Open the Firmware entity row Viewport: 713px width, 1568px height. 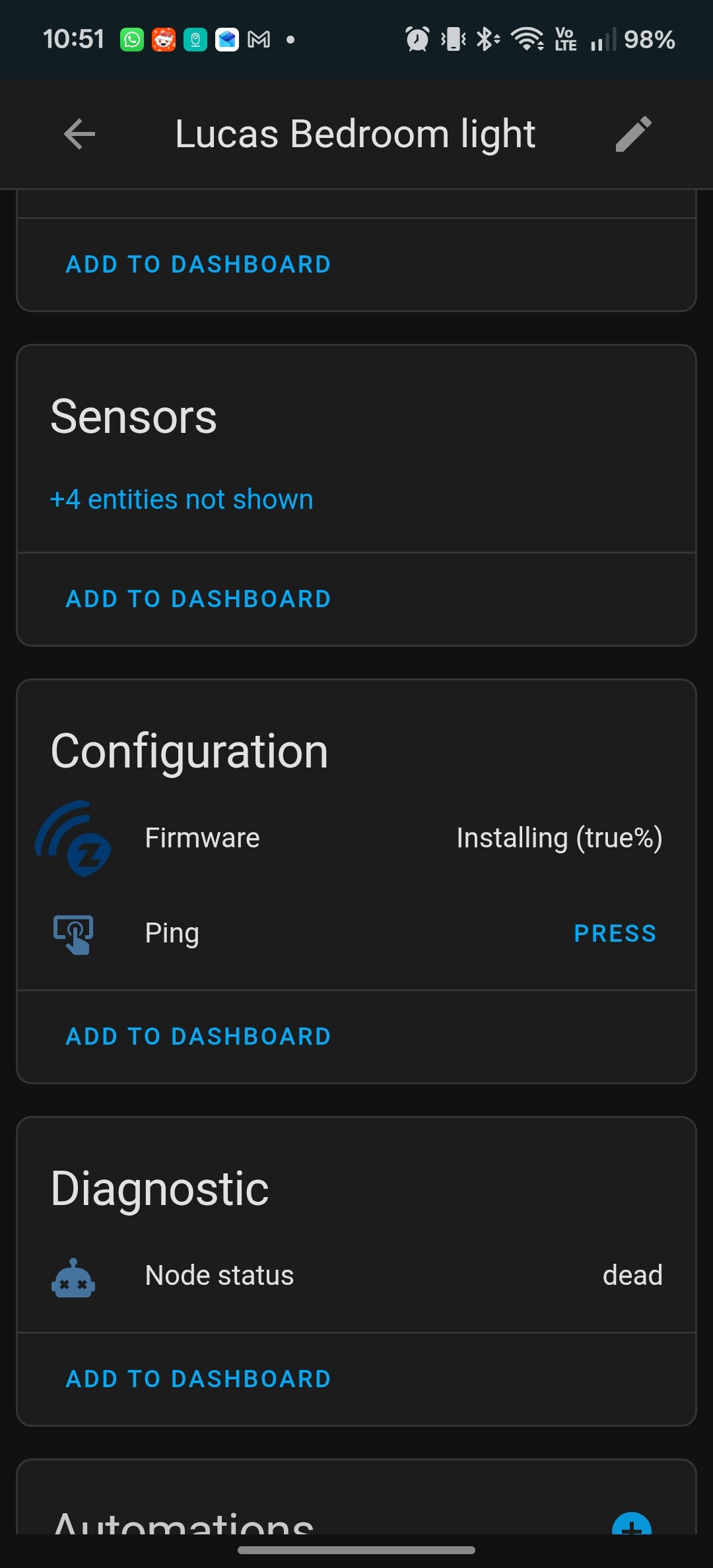tap(202, 838)
